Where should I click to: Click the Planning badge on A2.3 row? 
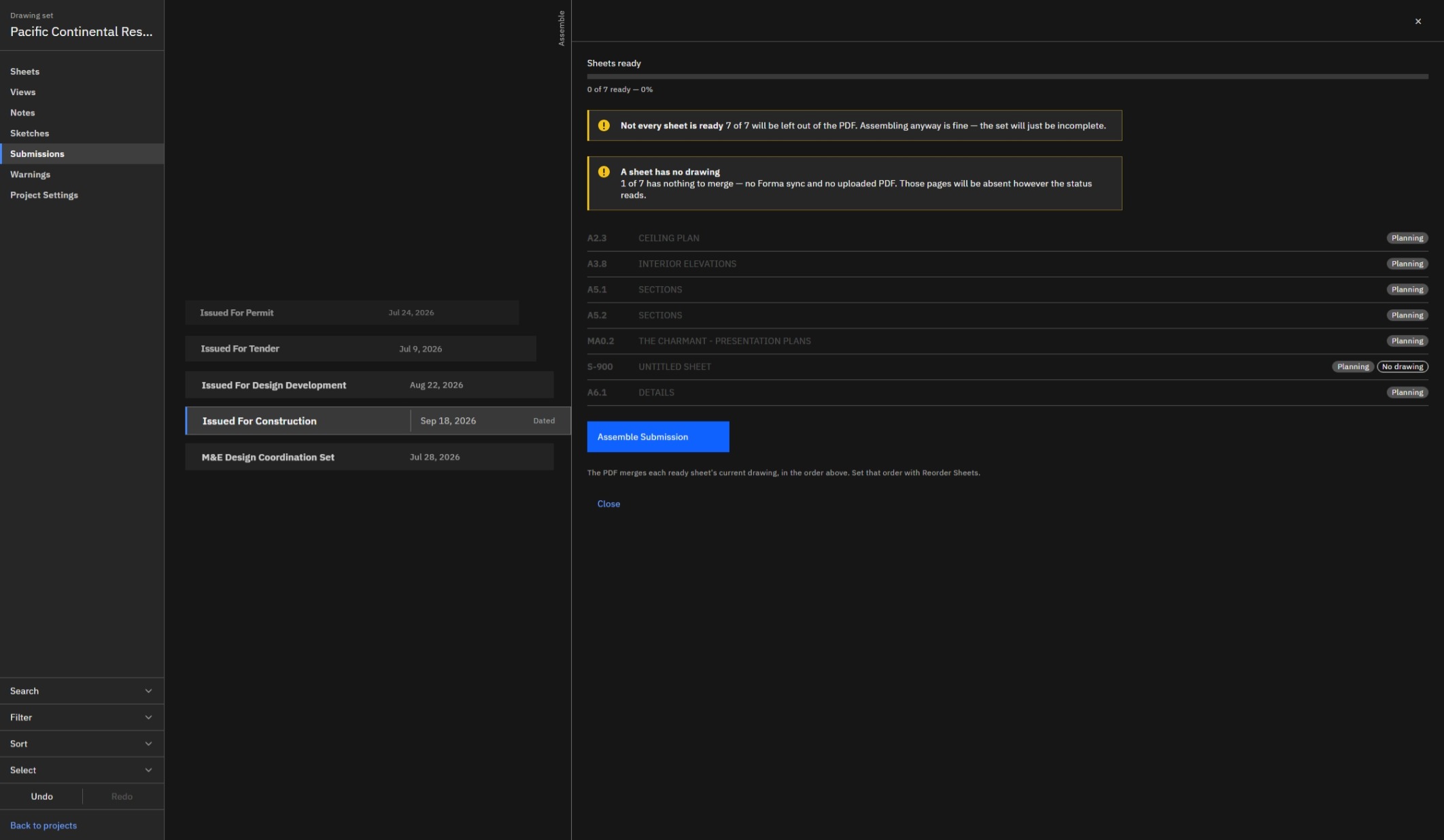[x=1407, y=239]
